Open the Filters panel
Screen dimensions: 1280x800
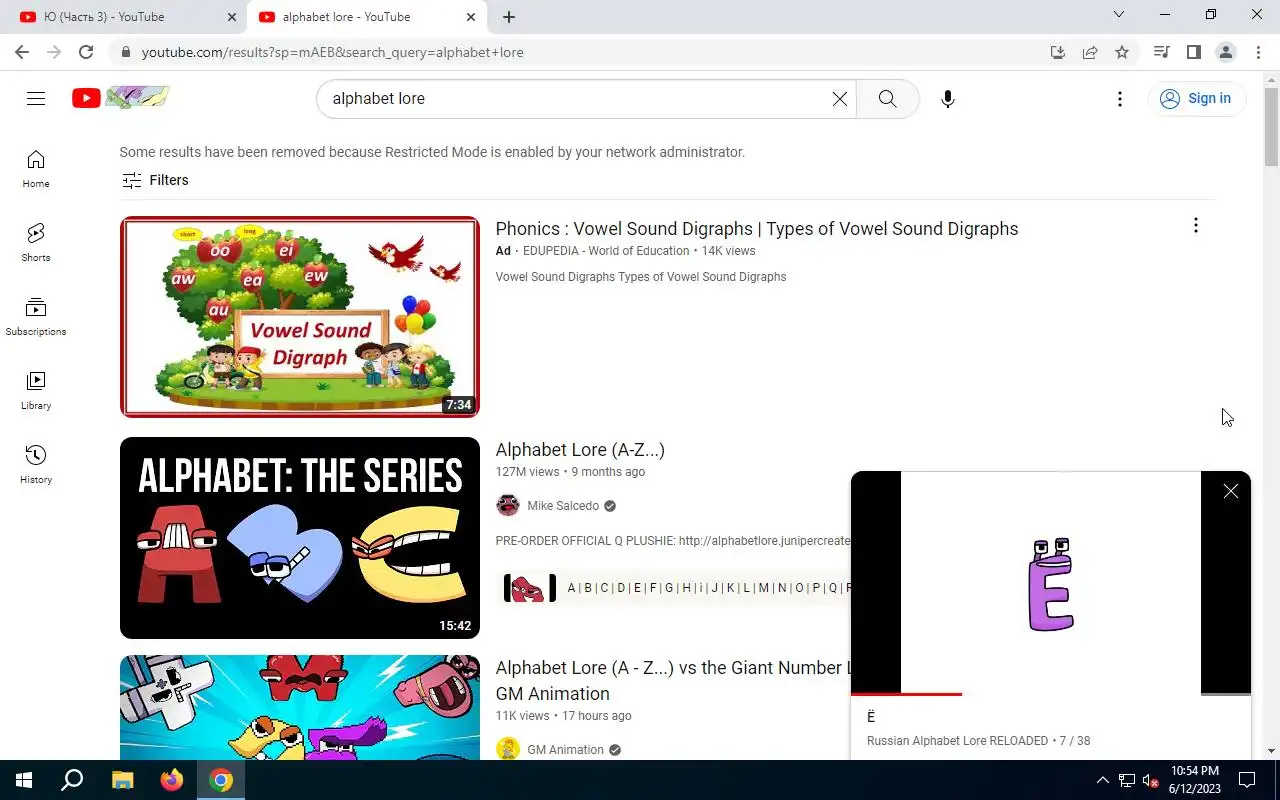[155, 180]
